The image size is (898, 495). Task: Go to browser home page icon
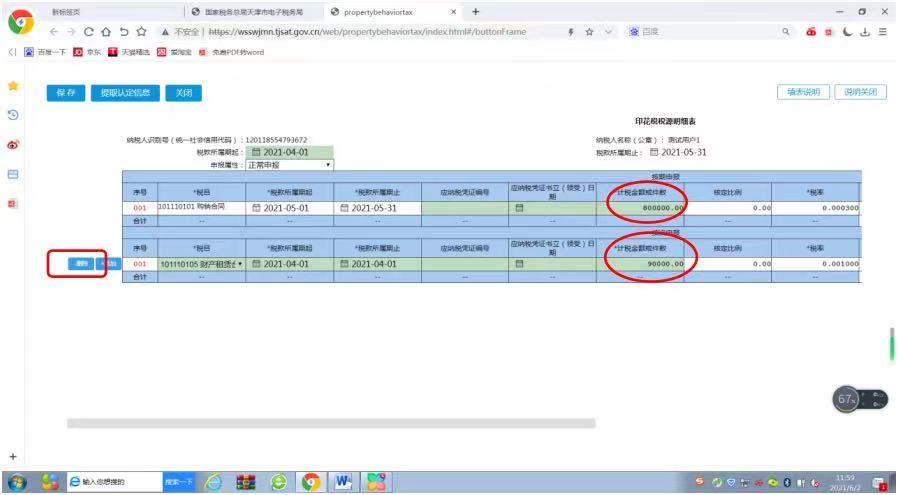pyautogui.click(x=106, y=32)
